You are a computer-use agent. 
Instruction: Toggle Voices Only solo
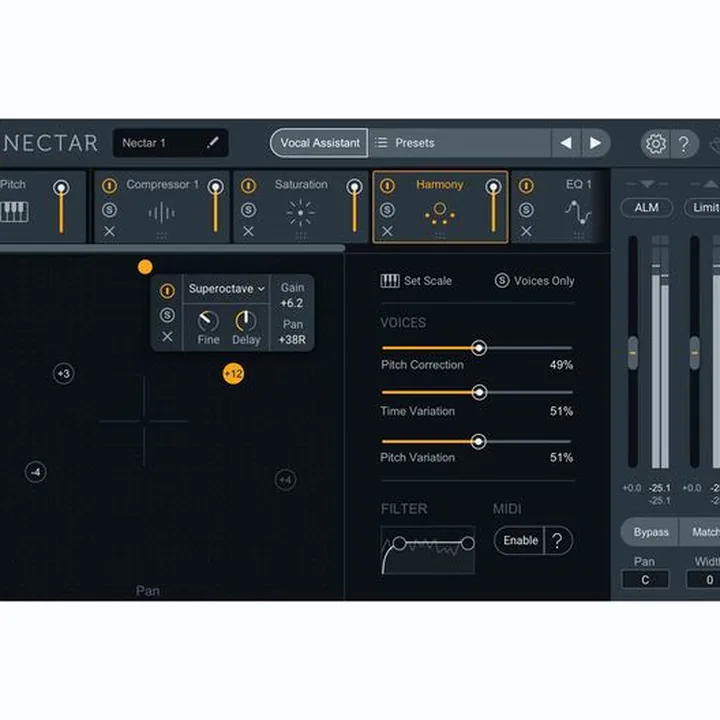click(534, 281)
